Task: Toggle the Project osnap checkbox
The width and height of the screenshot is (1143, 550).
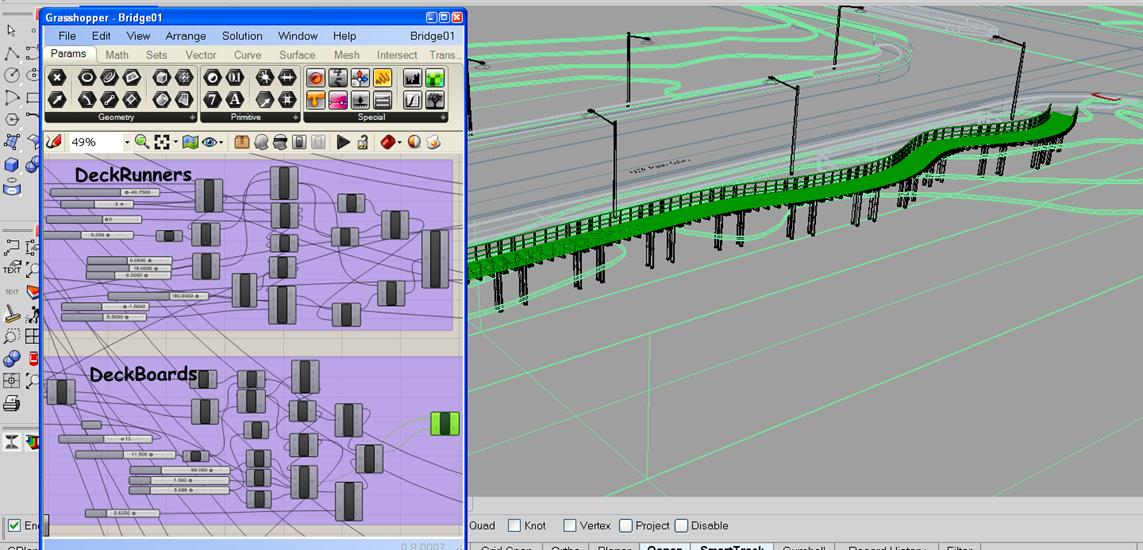Action: (625, 526)
